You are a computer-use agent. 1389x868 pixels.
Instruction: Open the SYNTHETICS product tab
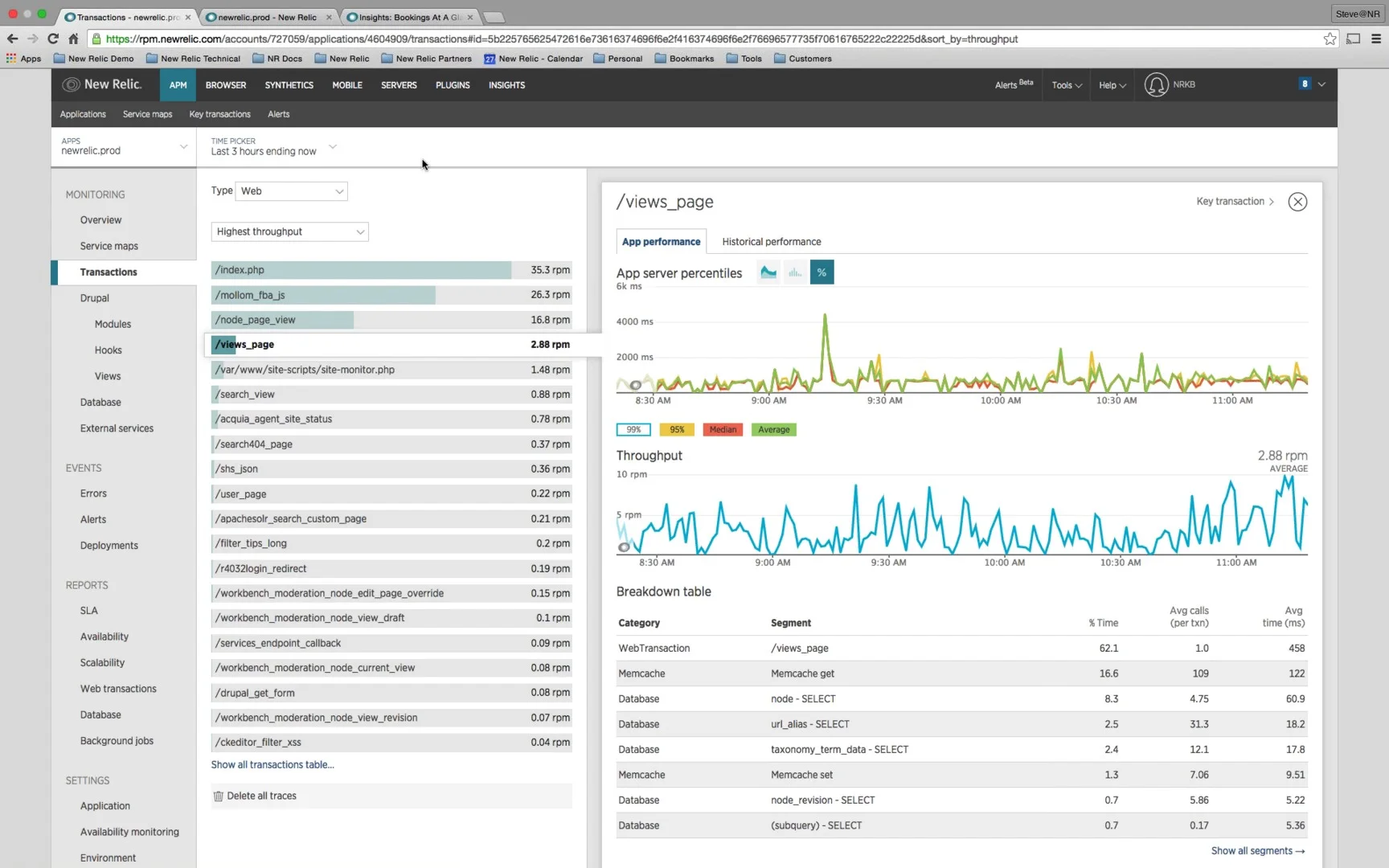click(x=289, y=85)
